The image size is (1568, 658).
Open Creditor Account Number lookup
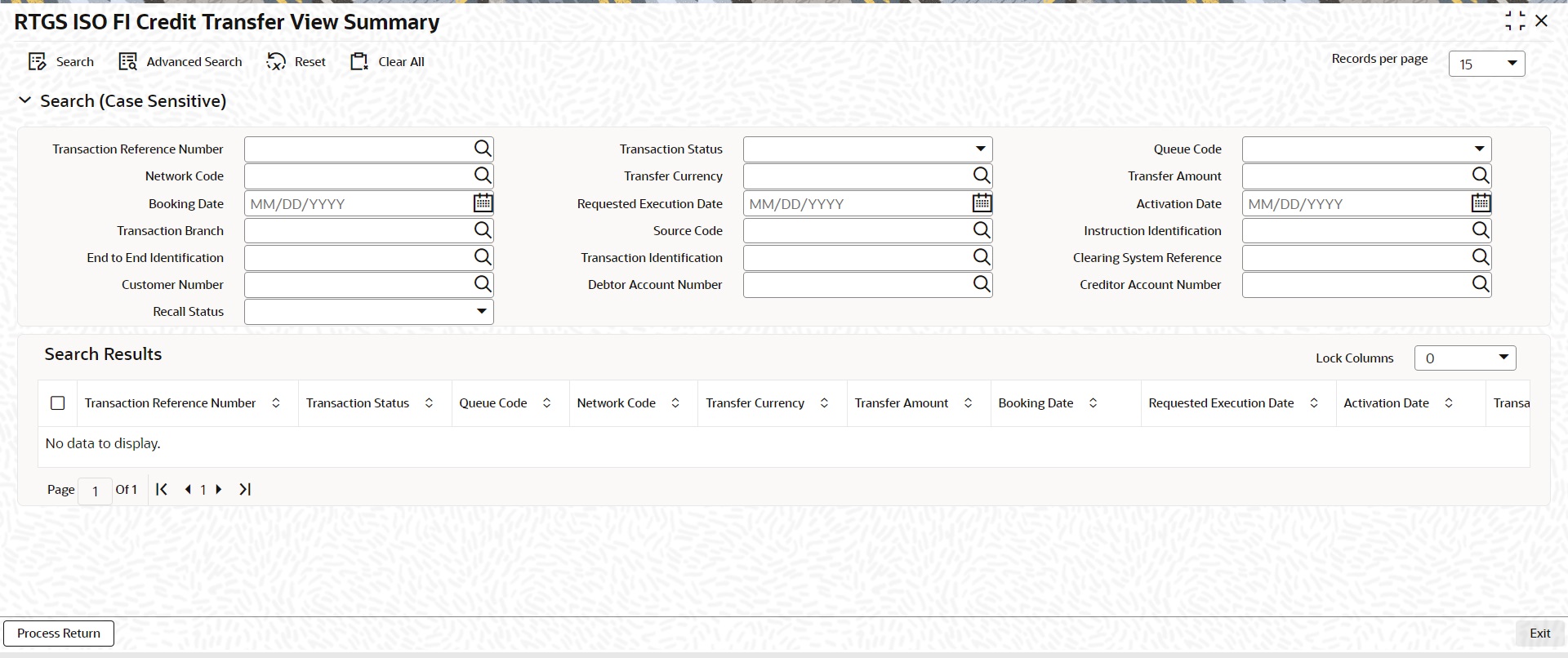pos(1481,284)
